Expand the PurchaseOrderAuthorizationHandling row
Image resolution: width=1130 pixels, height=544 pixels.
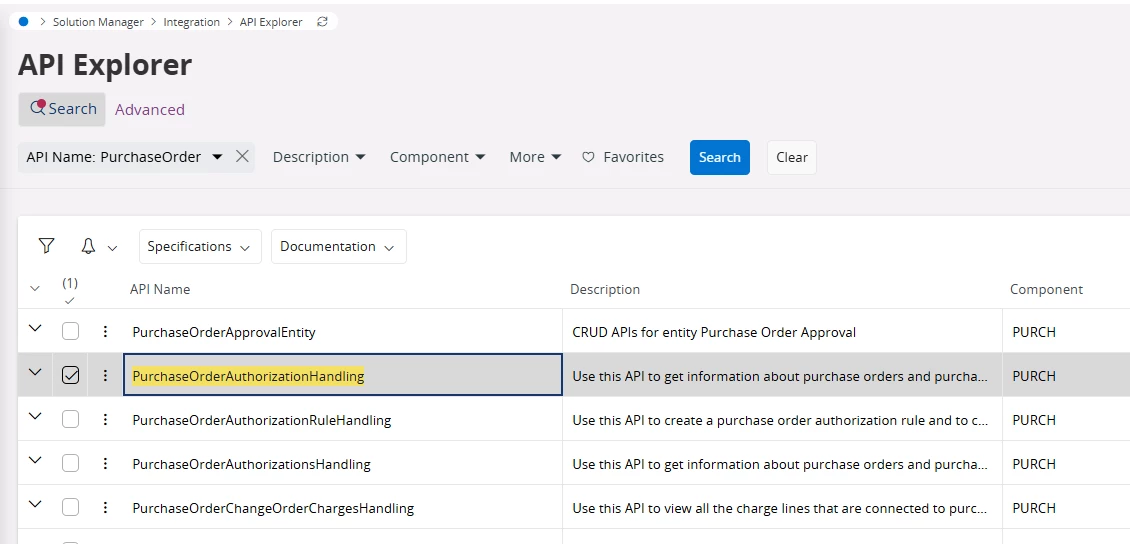click(35, 373)
